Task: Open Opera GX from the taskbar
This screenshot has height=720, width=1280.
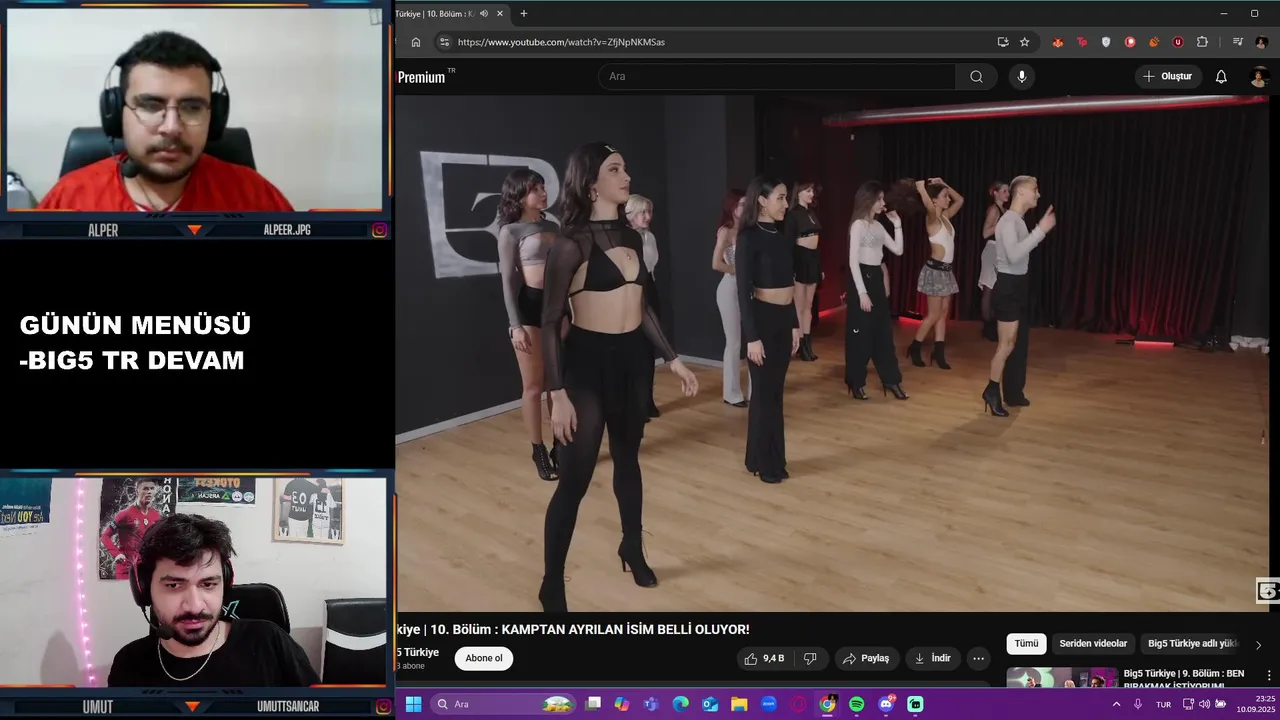Action: [x=798, y=704]
